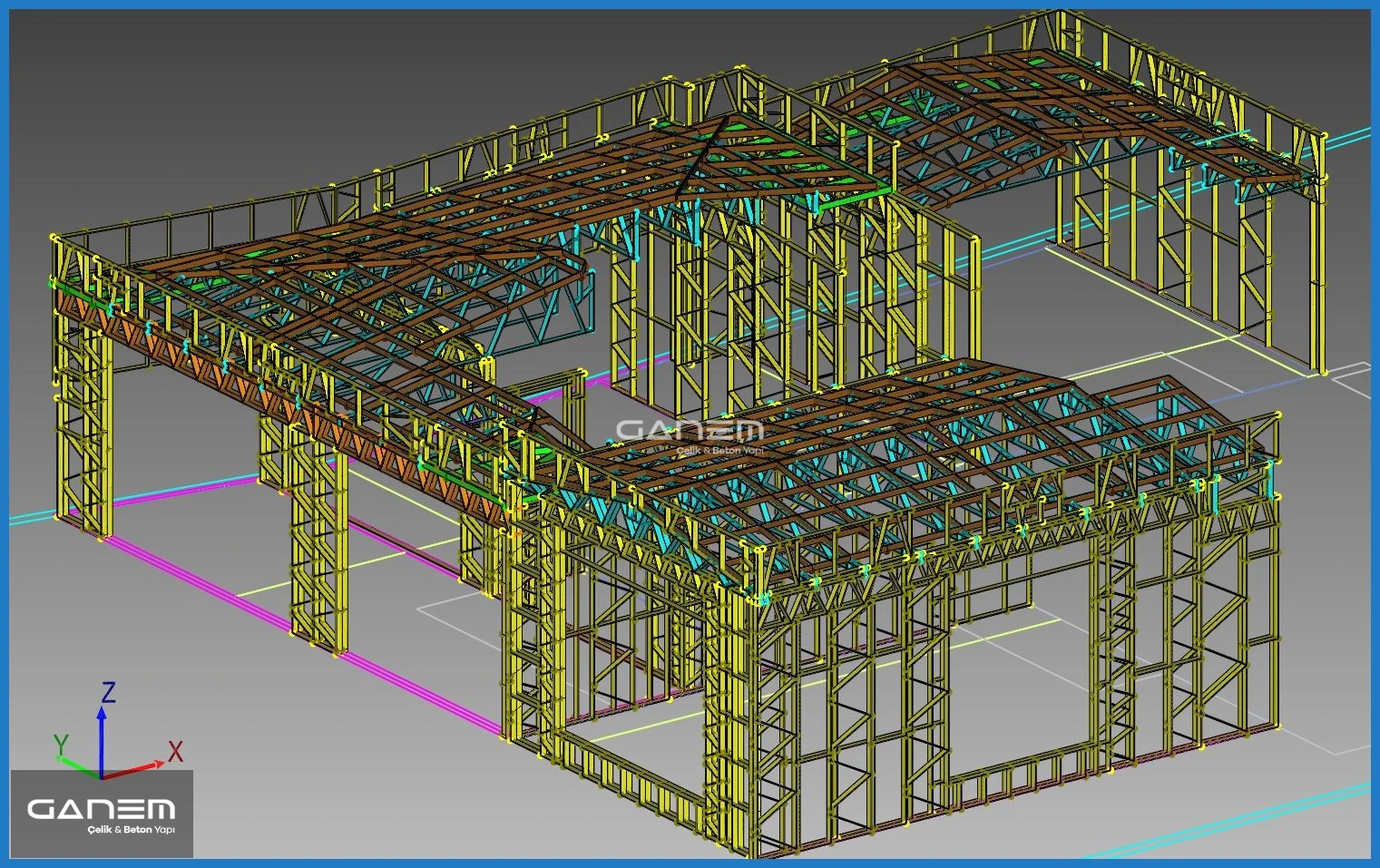Click the blue Z axis label

click(x=108, y=693)
